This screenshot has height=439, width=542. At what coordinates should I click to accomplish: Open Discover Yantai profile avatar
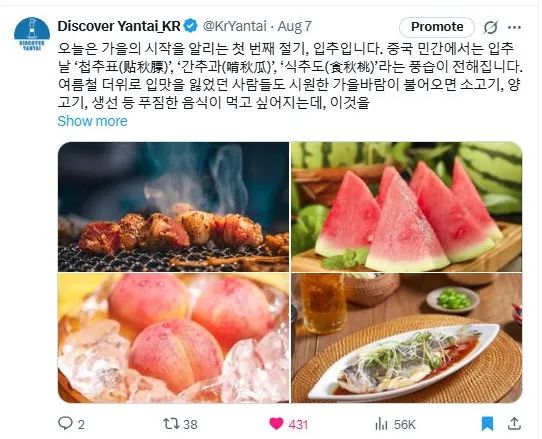coord(32,34)
